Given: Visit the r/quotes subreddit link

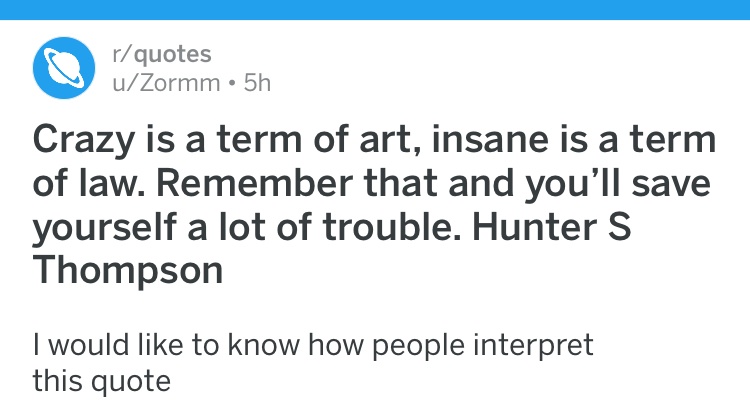Looking at the screenshot, I should tap(162, 54).
